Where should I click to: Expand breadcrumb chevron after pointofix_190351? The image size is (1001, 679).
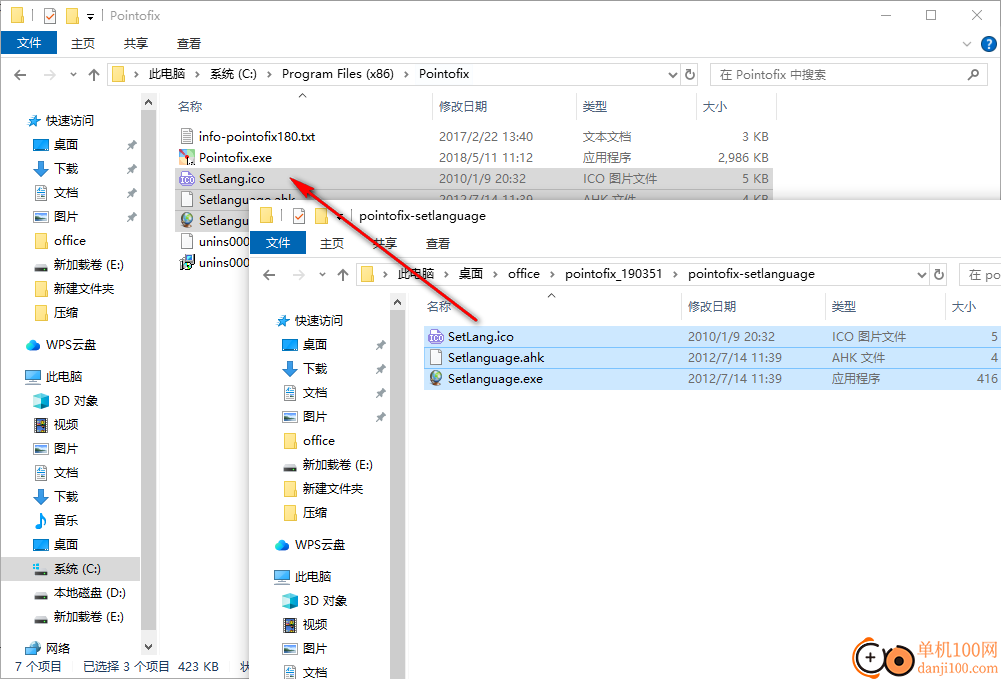(675, 274)
